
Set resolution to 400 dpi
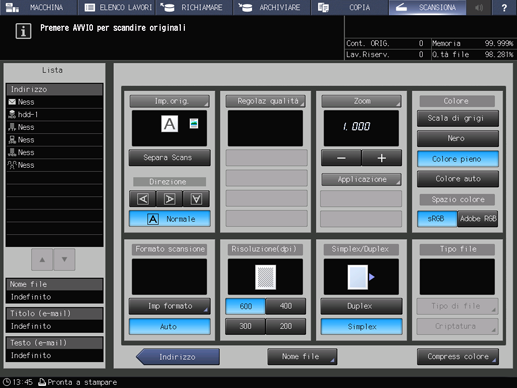pos(286,306)
